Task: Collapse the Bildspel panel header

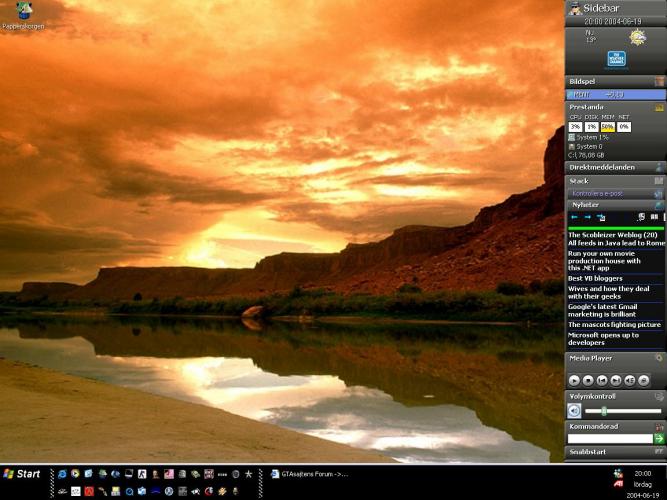Action: tap(615, 81)
